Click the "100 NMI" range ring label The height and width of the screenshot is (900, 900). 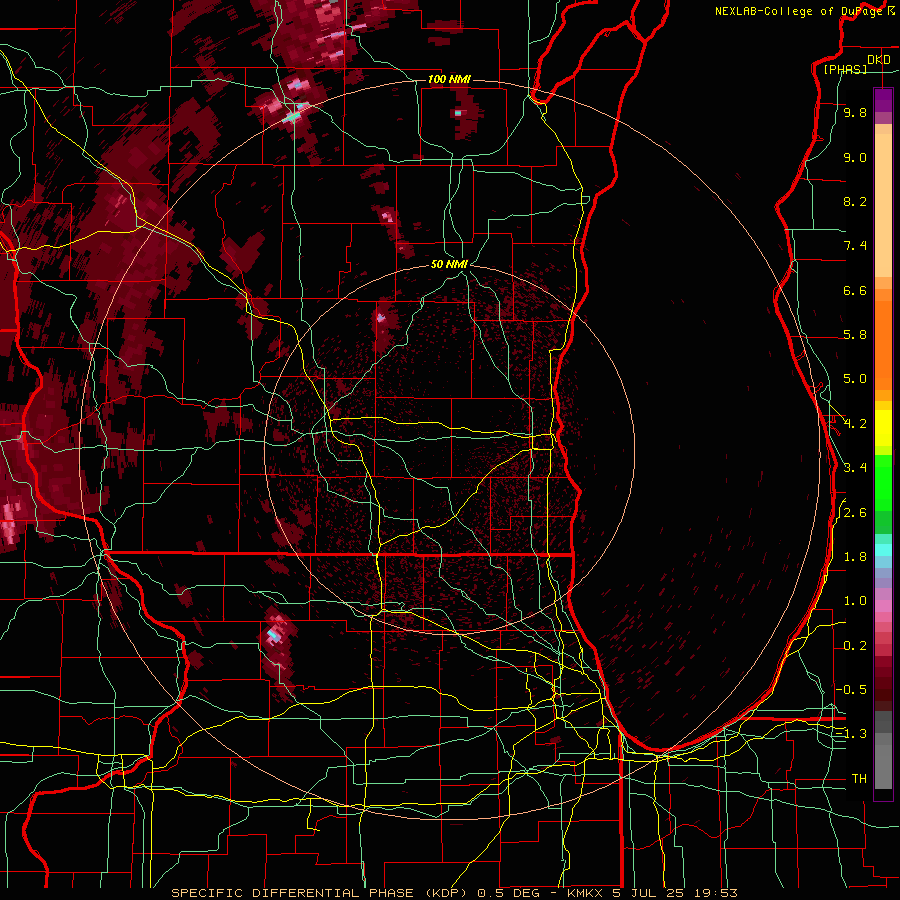(449, 79)
